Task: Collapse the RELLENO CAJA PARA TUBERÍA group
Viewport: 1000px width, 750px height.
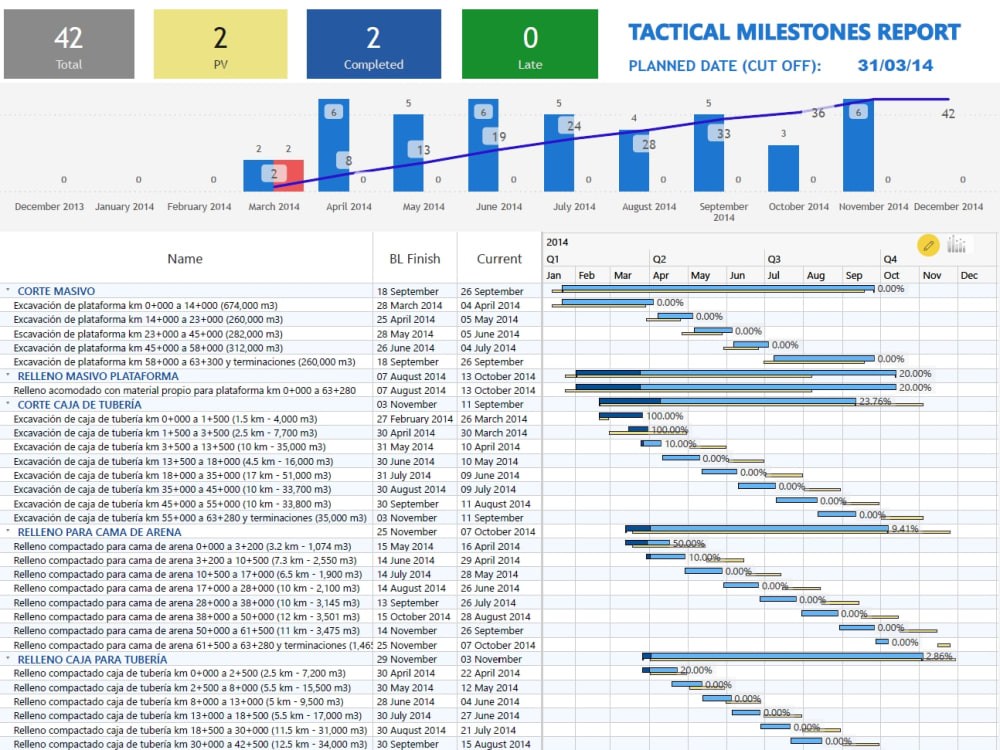Action: click(x=8, y=659)
